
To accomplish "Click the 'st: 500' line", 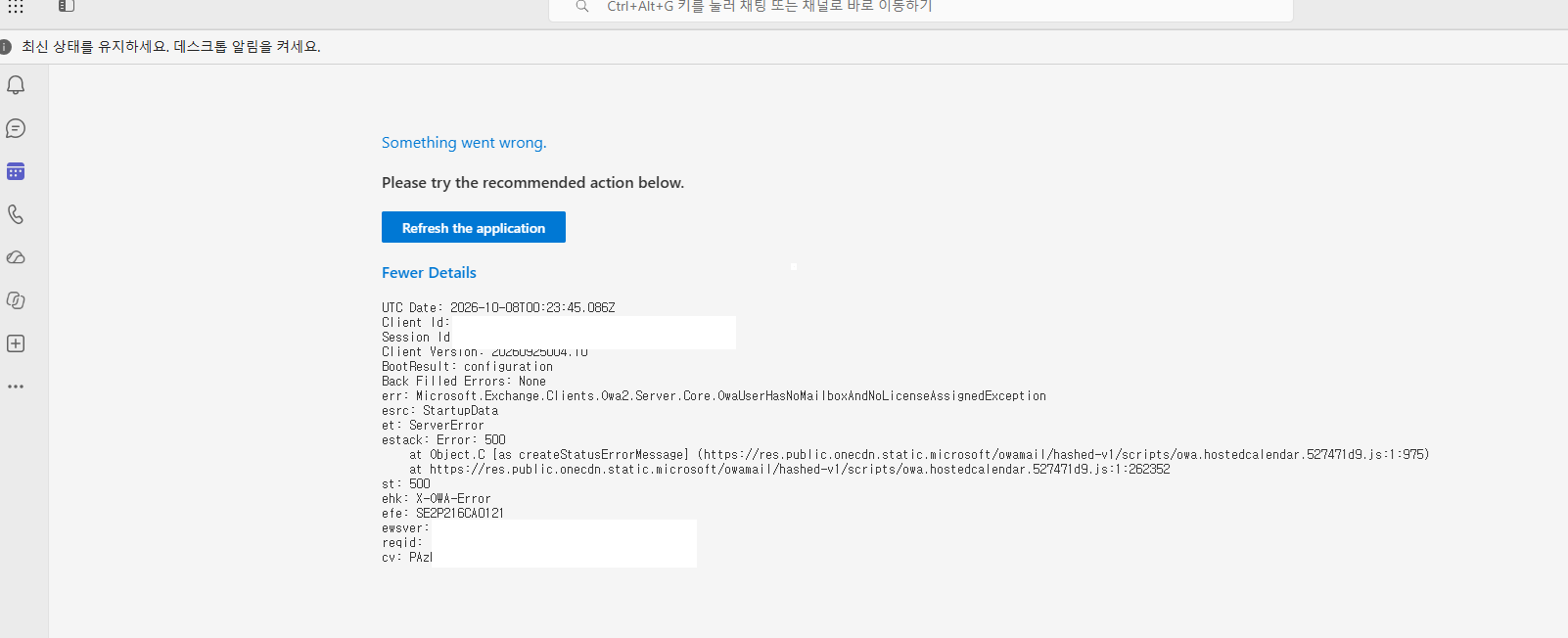I will coord(405,484).
